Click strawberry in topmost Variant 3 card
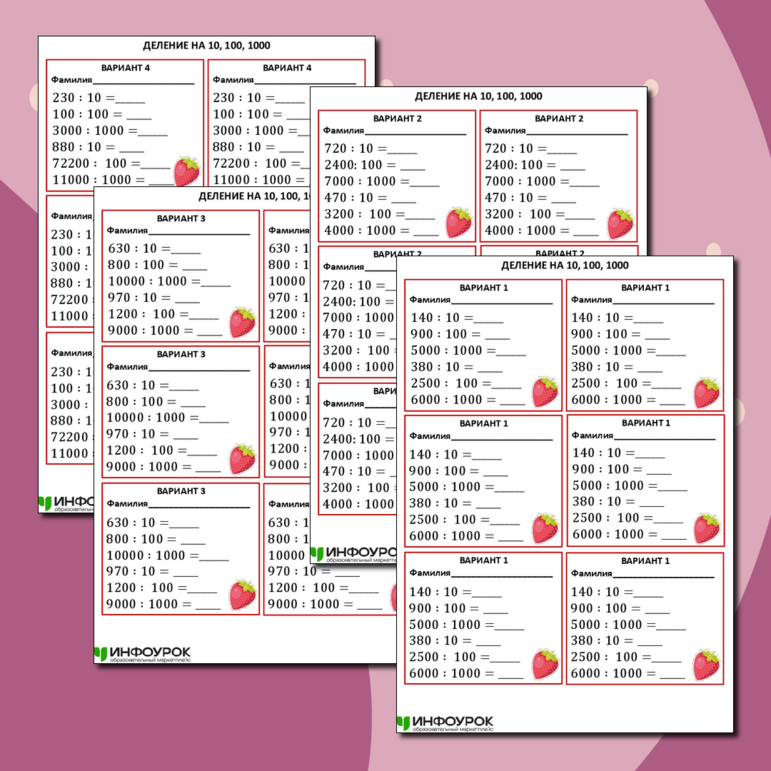 (x=242, y=322)
